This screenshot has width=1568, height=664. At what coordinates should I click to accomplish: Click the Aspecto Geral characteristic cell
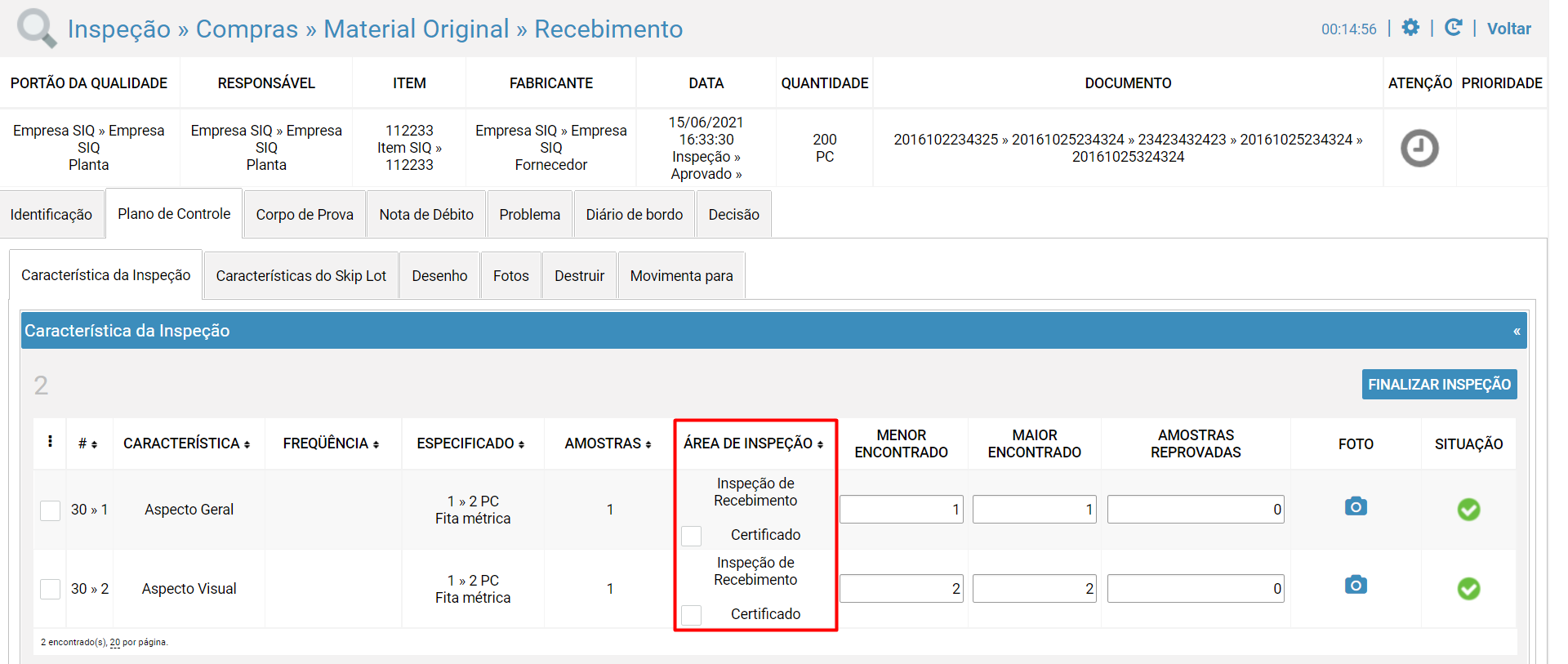tap(189, 510)
